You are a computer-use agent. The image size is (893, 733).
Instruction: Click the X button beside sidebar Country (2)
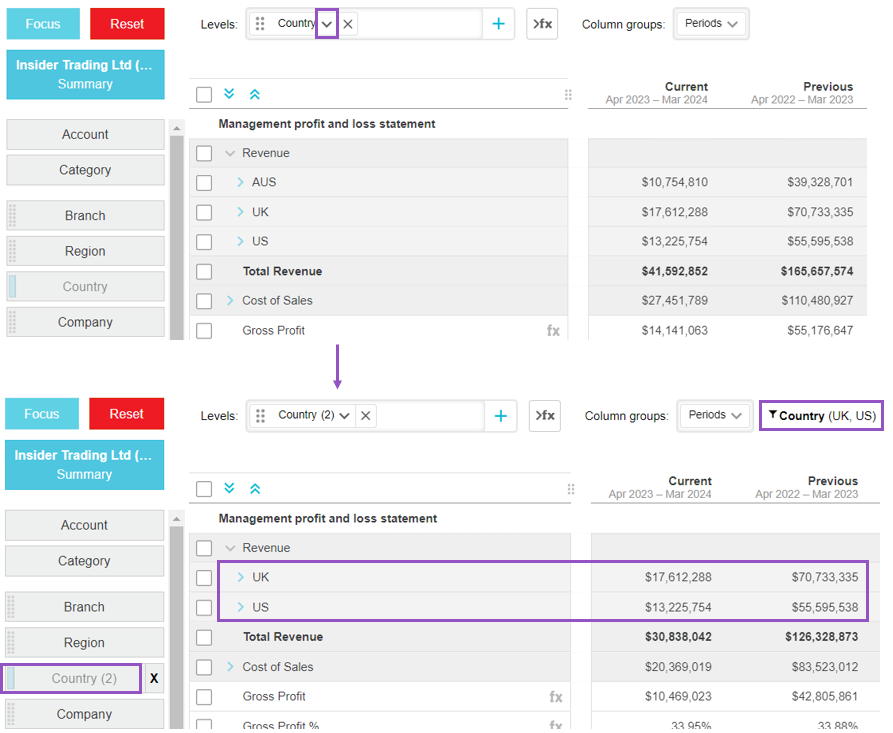tap(154, 678)
